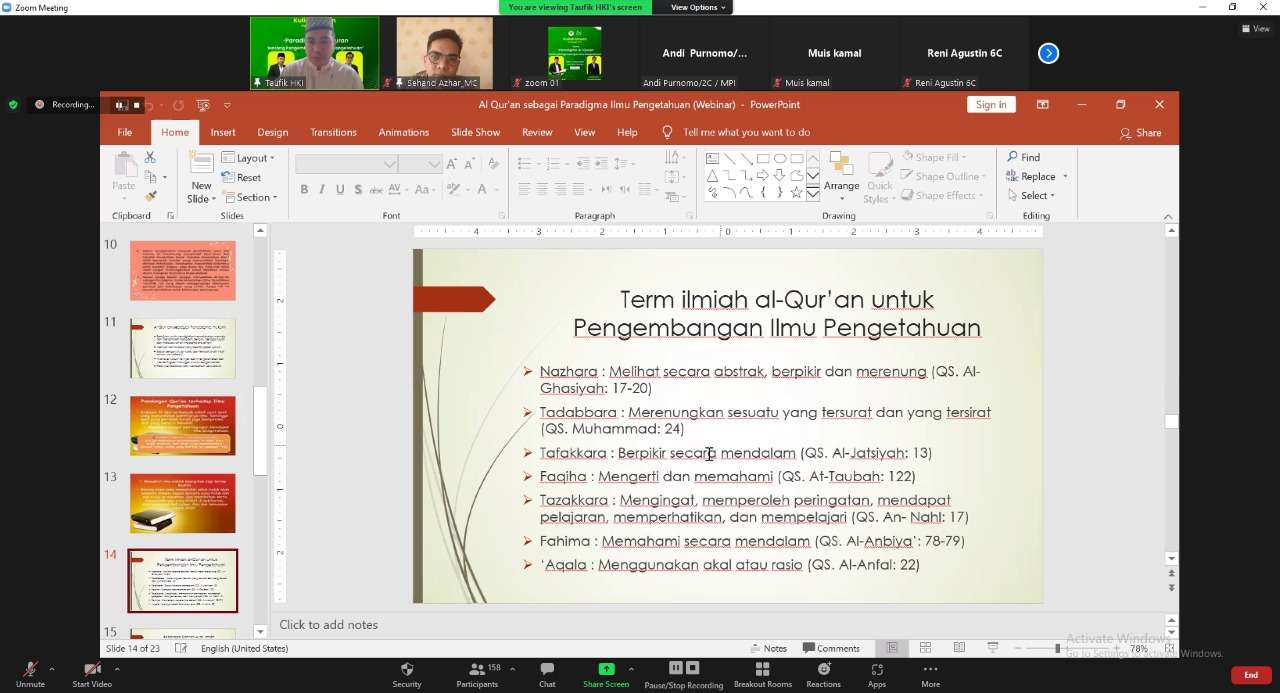Open Comments pane from status bar
1280x693 pixels.
point(831,648)
